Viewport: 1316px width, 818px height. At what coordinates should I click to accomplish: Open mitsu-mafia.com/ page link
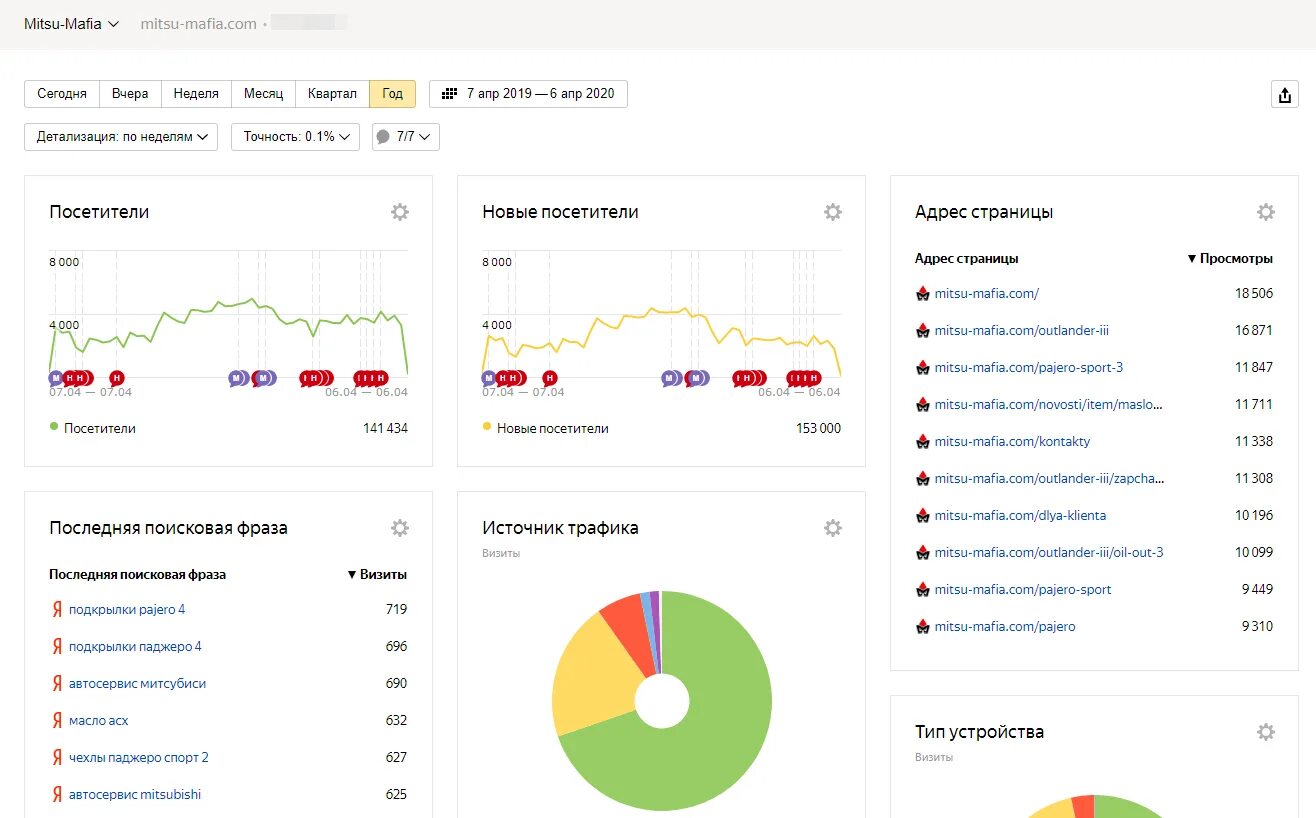point(987,293)
